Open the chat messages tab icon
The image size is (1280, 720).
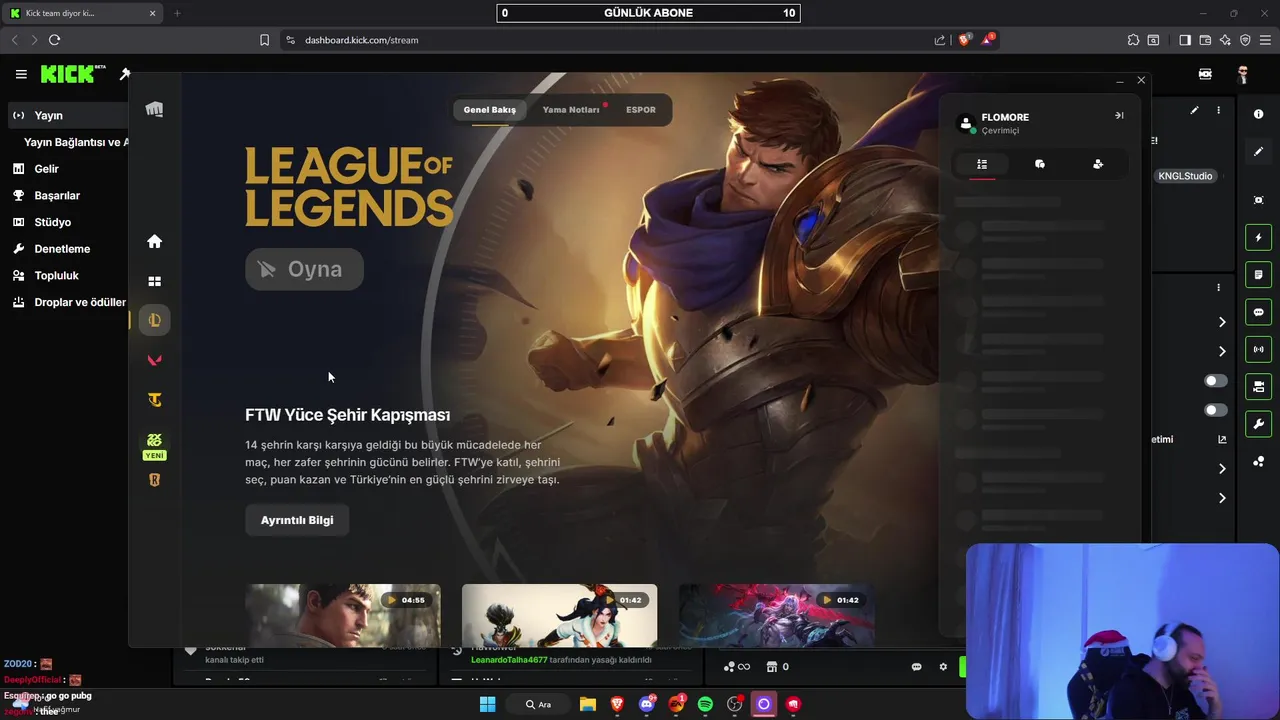(x=1040, y=164)
